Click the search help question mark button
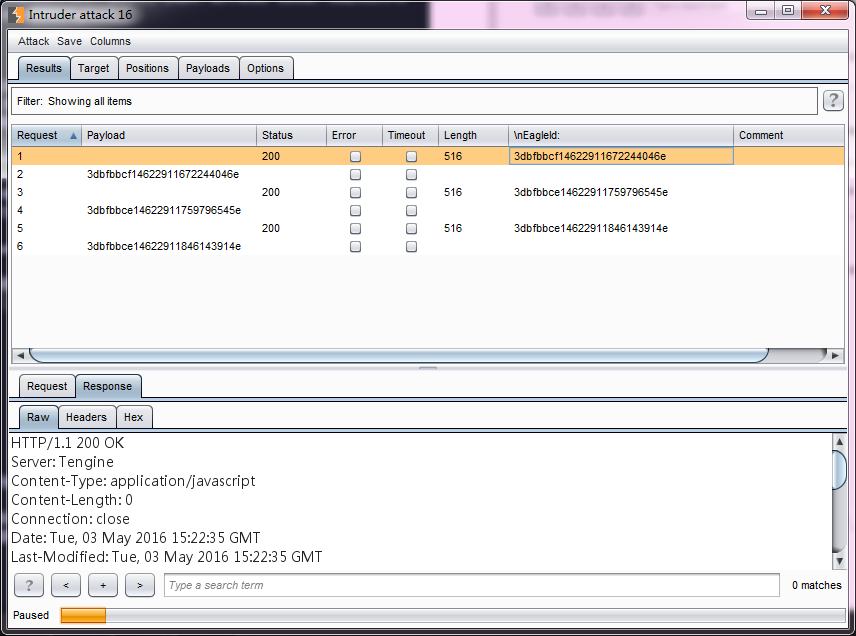The width and height of the screenshot is (856, 636). (29, 585)
